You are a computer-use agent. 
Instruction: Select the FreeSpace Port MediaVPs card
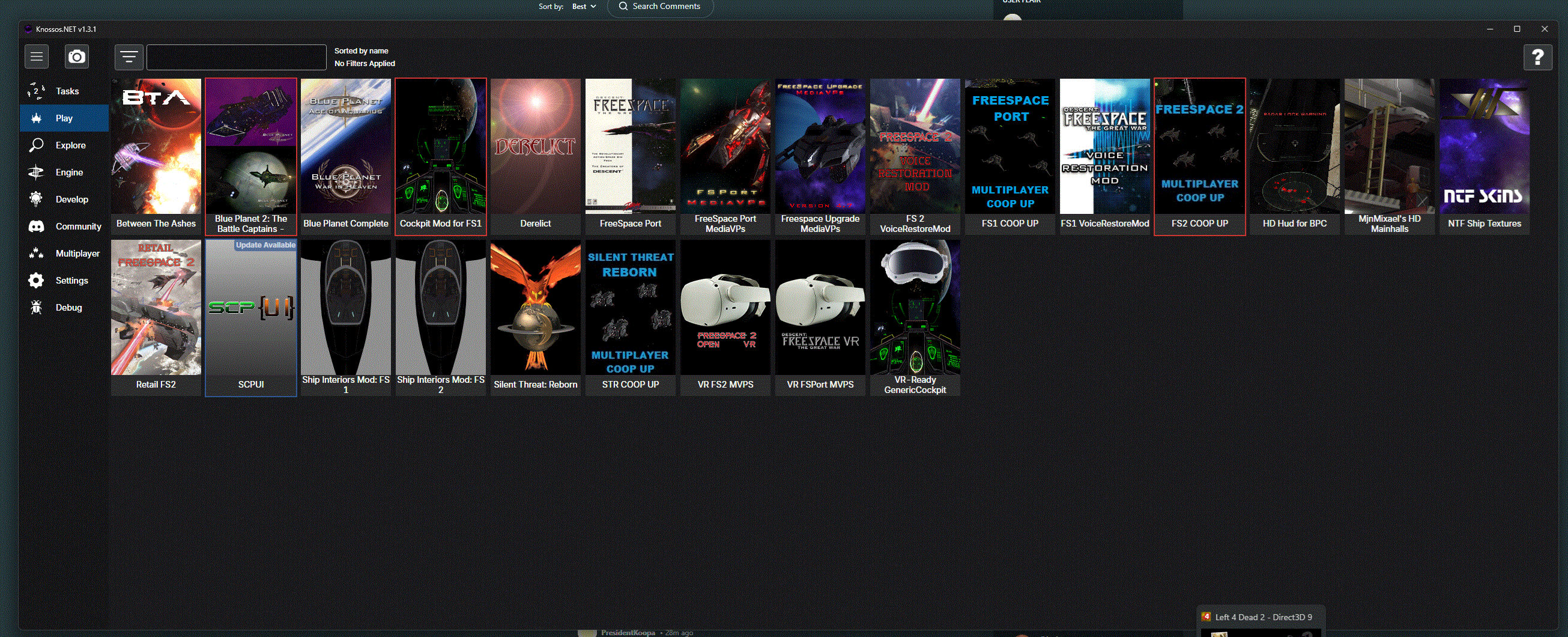725,156
